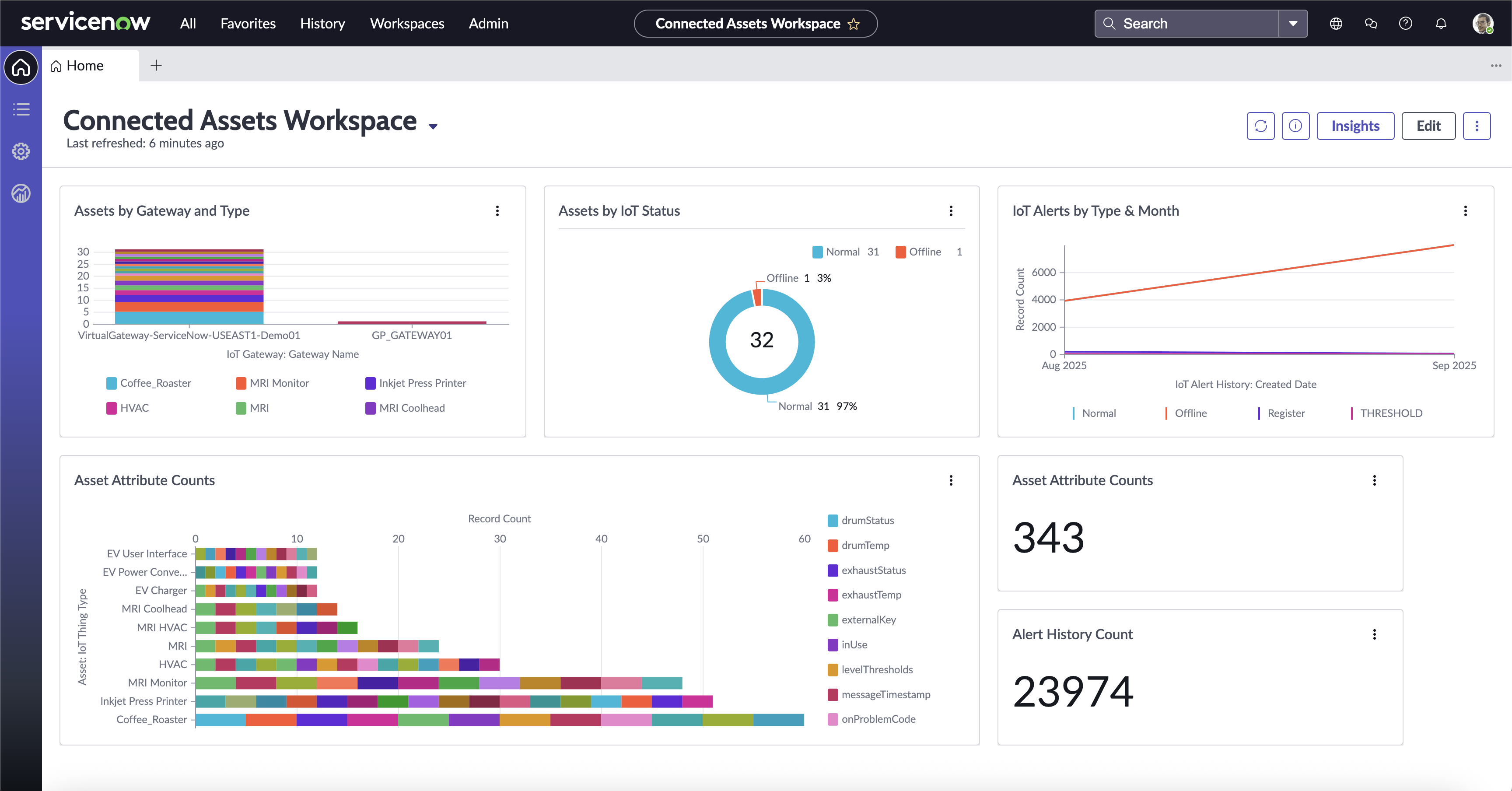Open the help question mark icon
1512x791 pixels.
click(x=1406, y=24)
